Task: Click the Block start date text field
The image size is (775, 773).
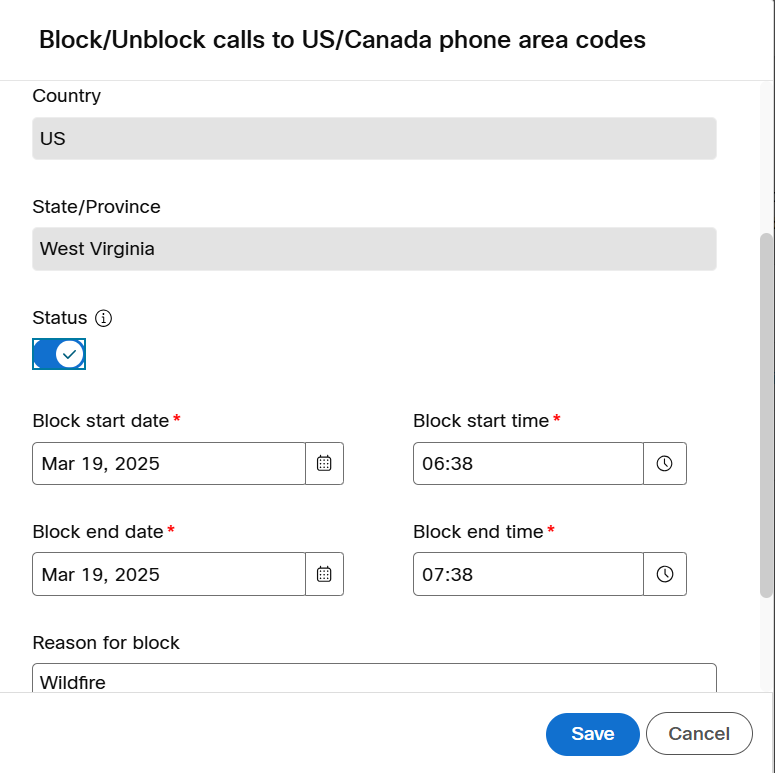Action: [169, 464]
